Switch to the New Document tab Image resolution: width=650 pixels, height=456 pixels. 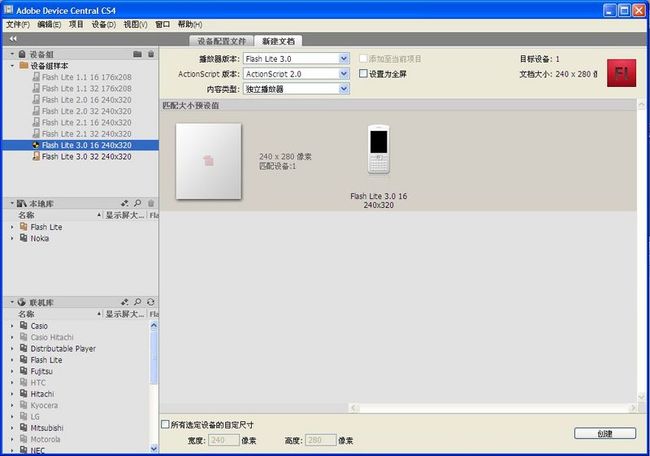[278, 41]
